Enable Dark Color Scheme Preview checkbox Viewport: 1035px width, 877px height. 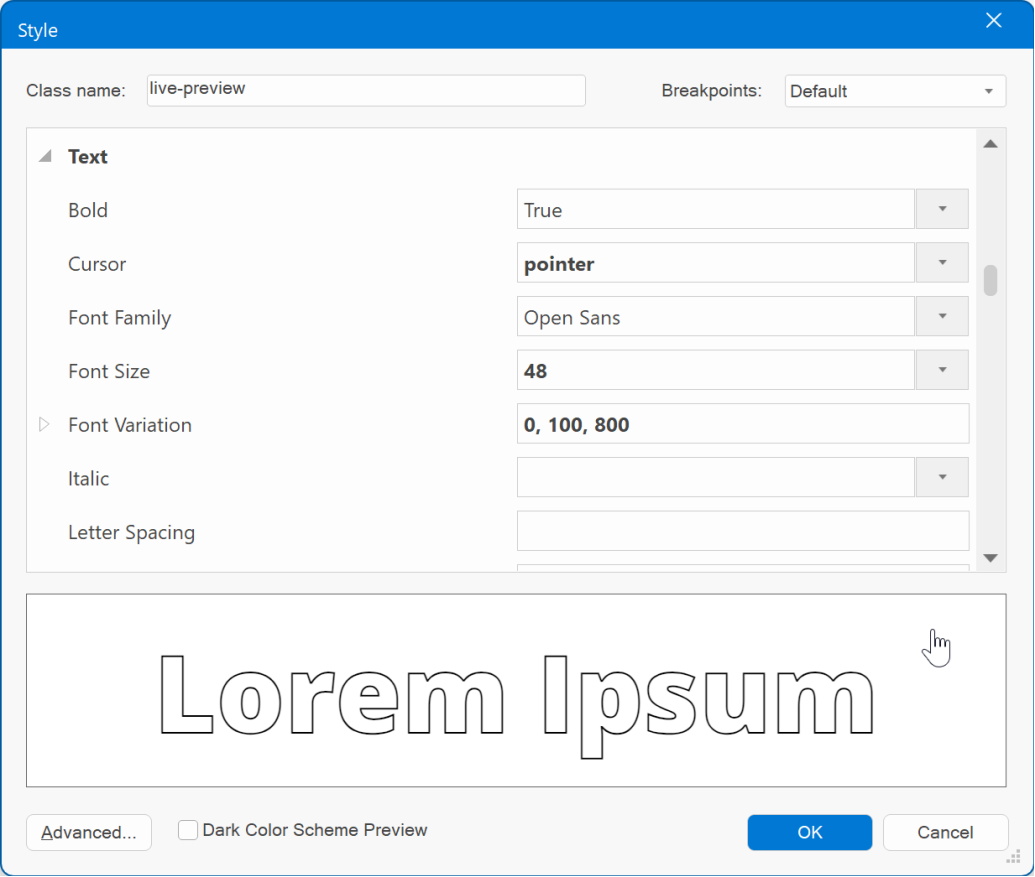click(188, 830)
